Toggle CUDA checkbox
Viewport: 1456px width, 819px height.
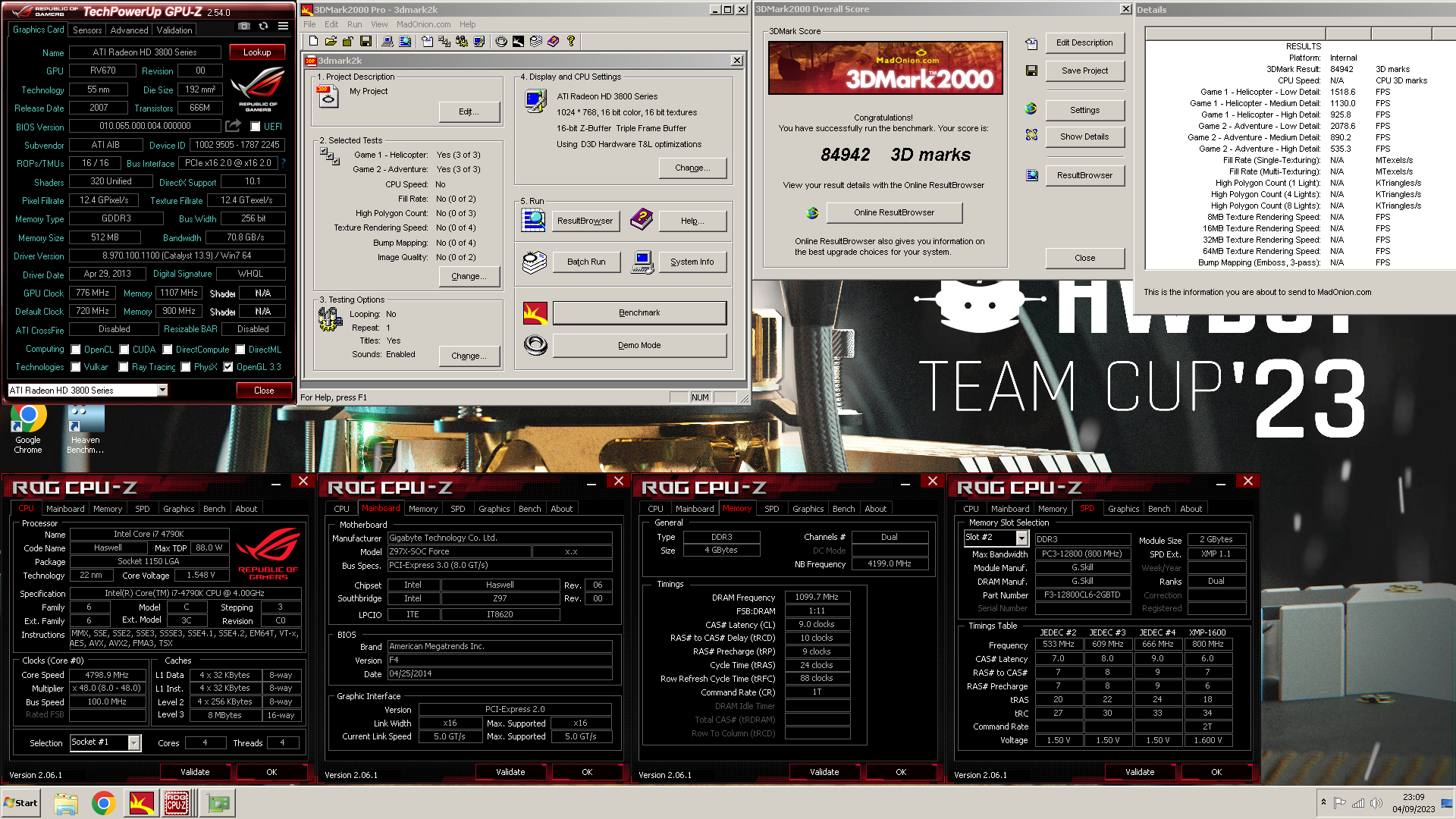click(124, 350)
